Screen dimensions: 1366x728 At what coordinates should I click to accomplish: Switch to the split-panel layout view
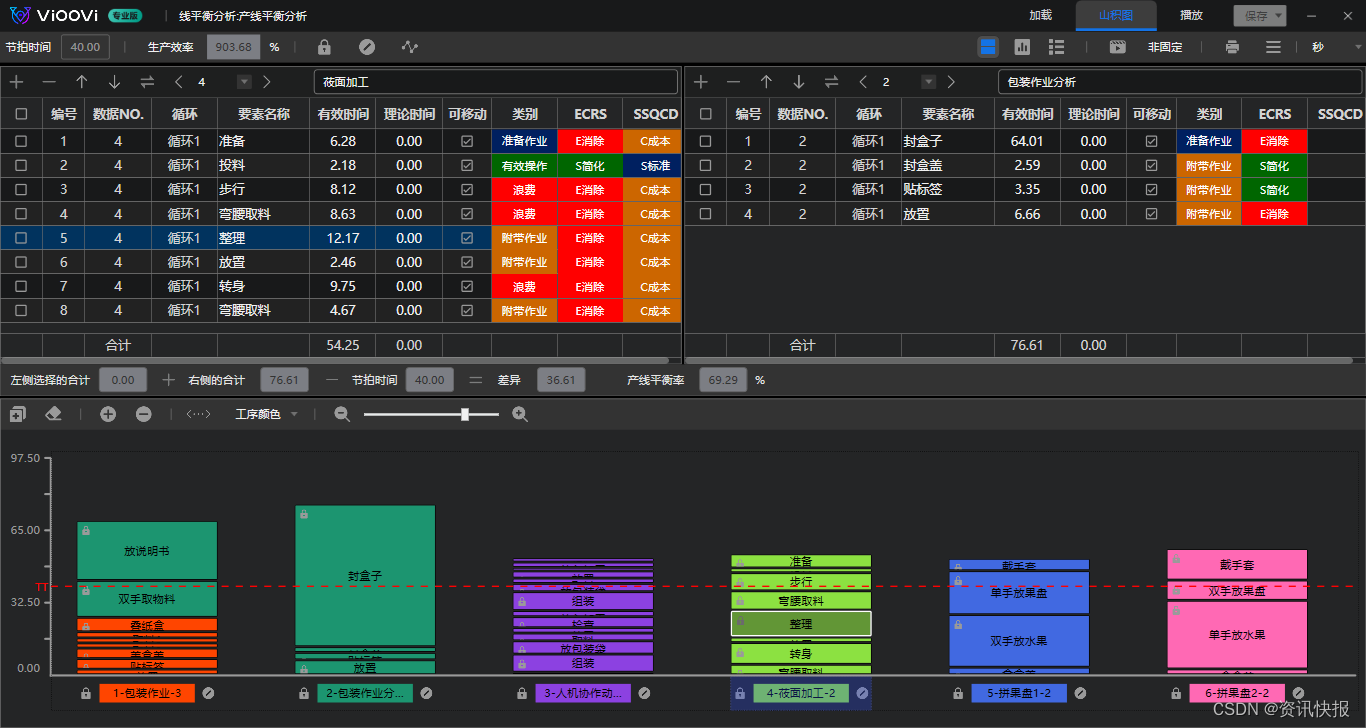(988, 47)
